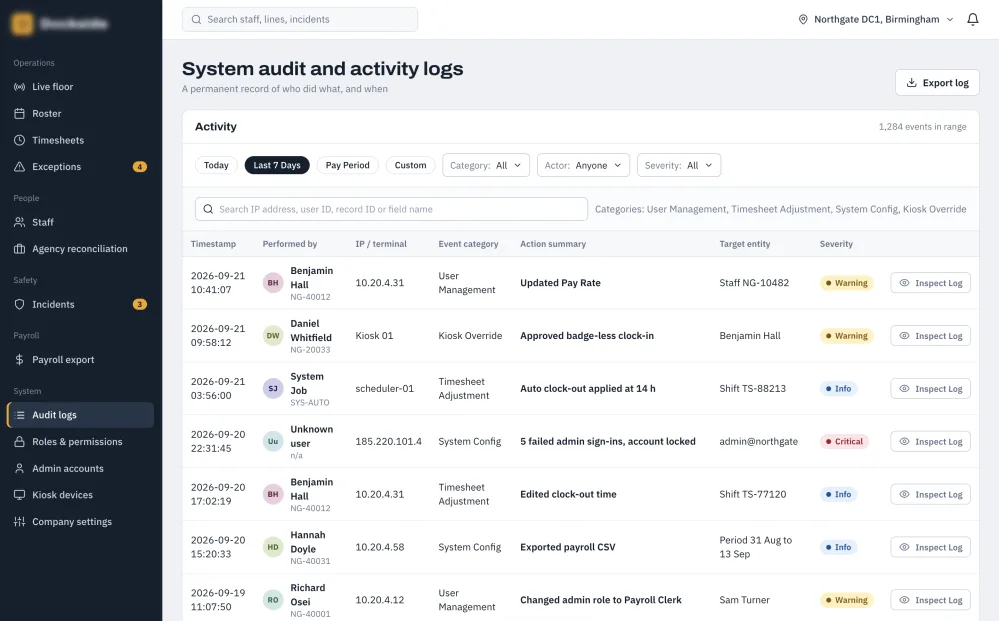Click the Export log button
This screenshot has width=999, height=621.
(937, 83)
